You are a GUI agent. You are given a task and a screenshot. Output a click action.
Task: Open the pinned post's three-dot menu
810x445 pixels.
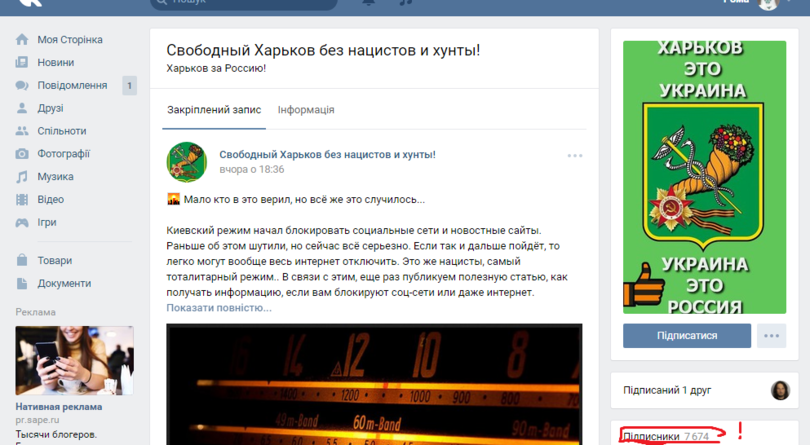pyautogui.click(x=574, y=156)
